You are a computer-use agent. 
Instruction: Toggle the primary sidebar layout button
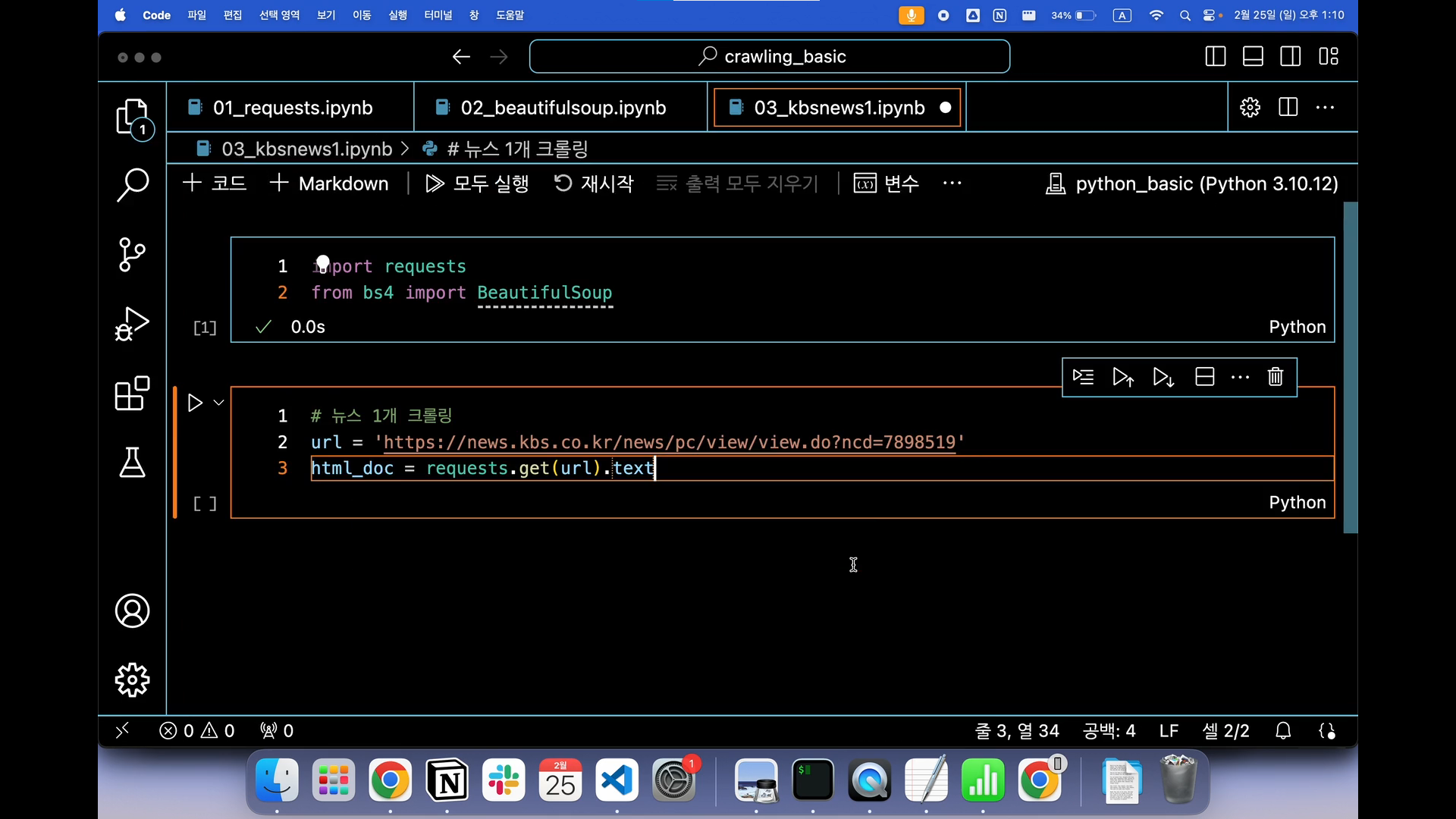(1216, 57)
